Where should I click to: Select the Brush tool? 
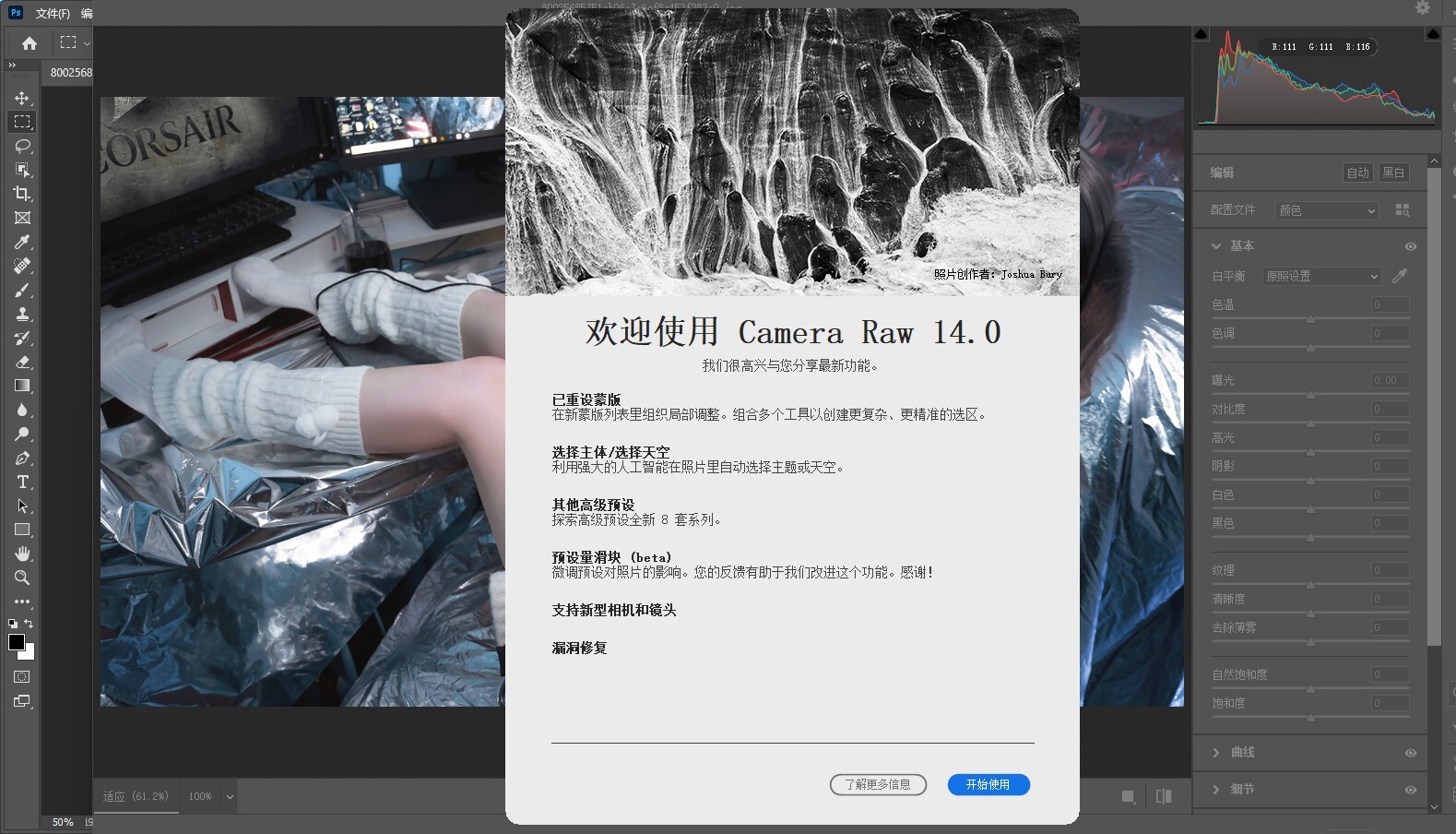point(22,290)
